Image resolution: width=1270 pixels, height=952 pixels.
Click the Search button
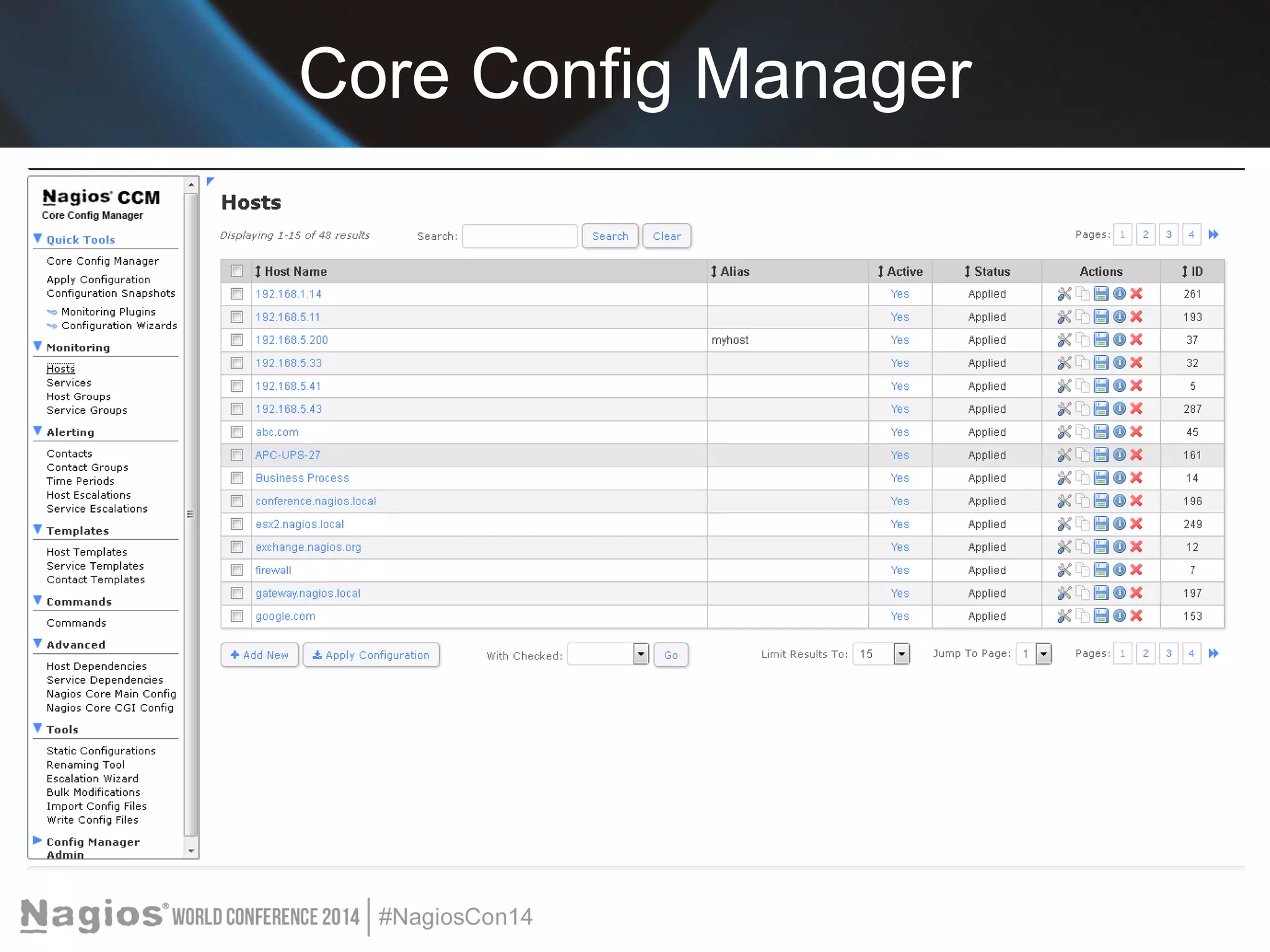[610, 236]
